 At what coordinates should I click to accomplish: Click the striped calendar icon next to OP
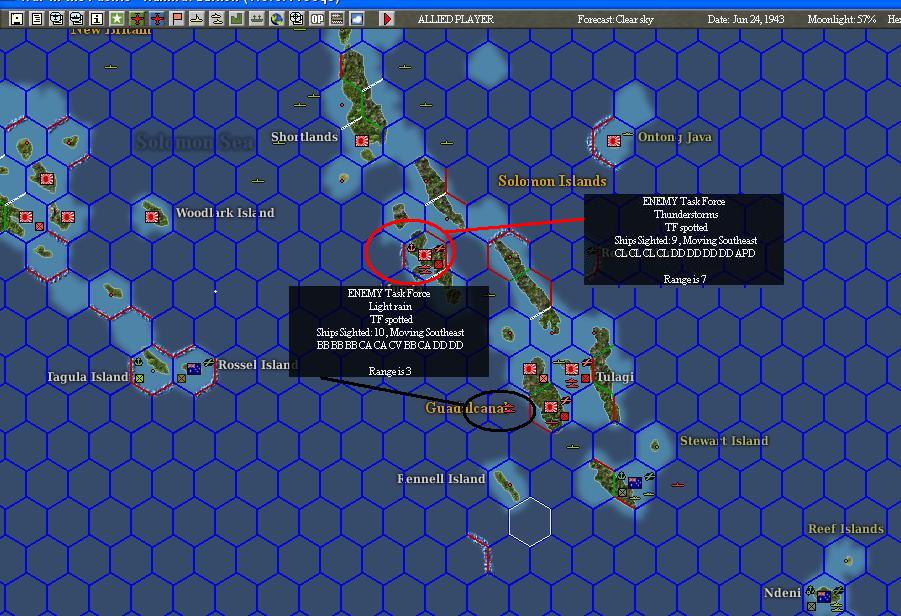[x=337, y=19]
